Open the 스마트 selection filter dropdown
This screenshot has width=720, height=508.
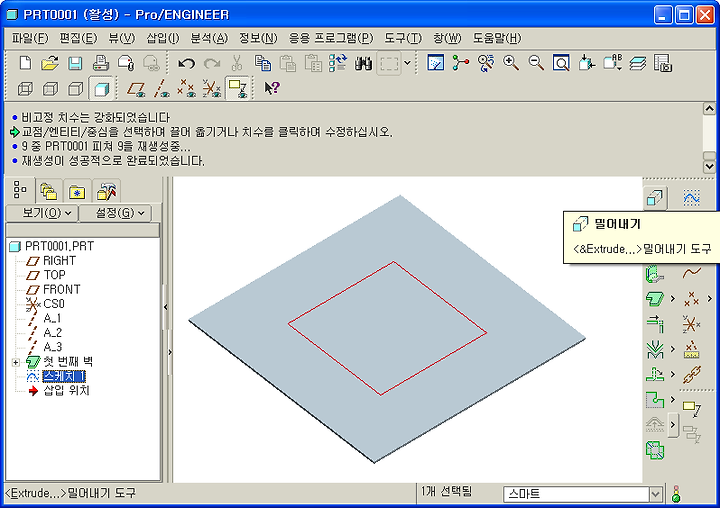coord(656,494)
